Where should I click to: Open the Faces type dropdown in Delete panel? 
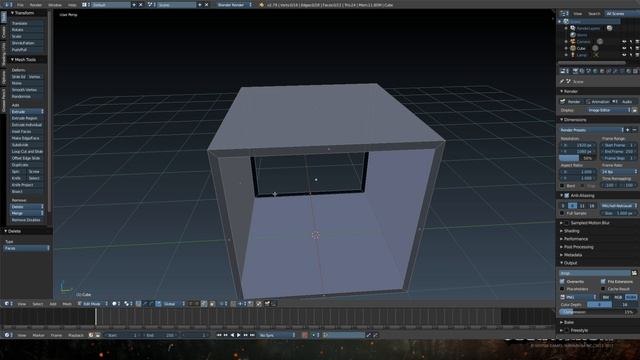coord(26,248)
